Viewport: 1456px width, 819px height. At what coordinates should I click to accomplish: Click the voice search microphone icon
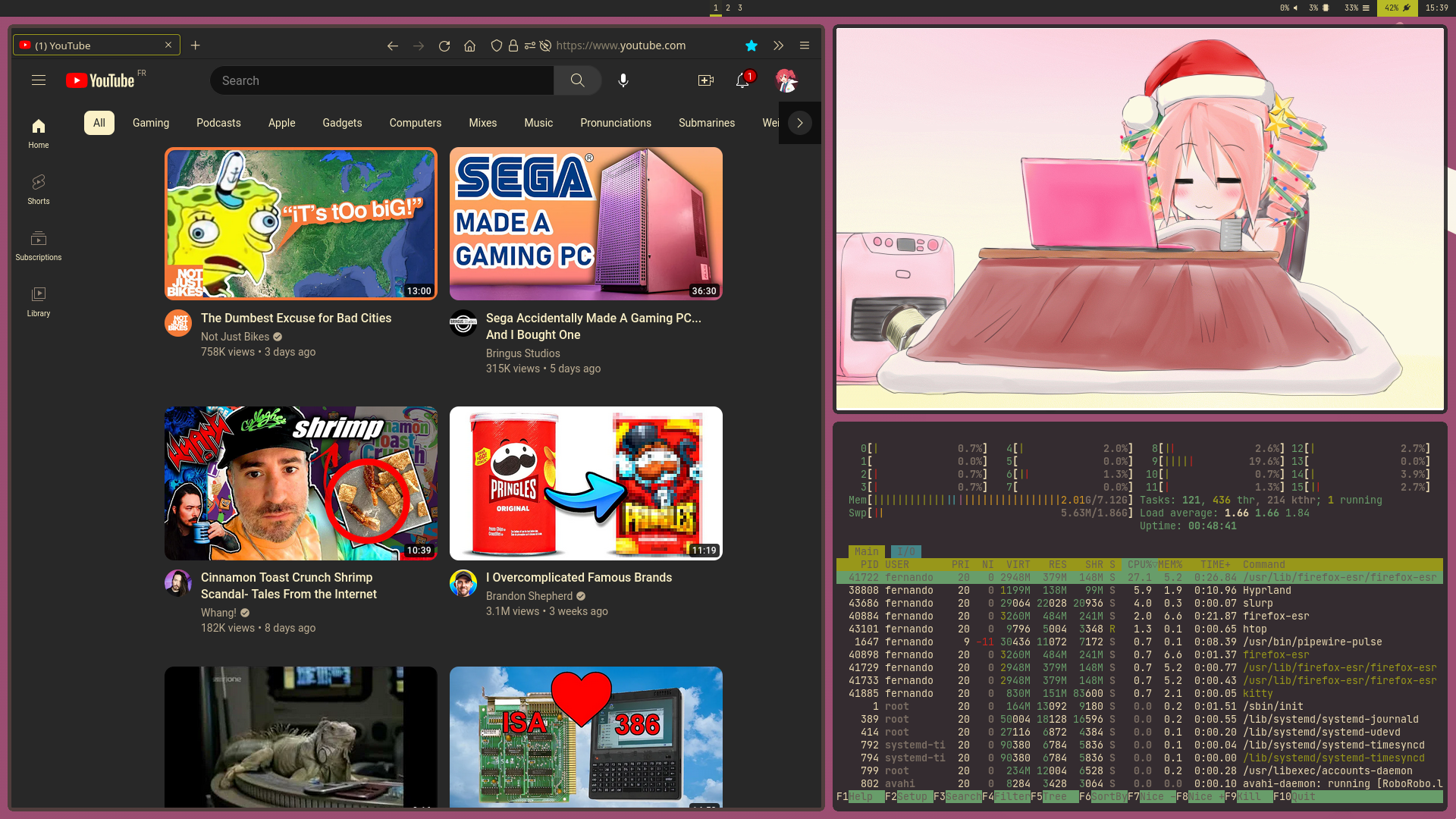[x=623, y=80]
